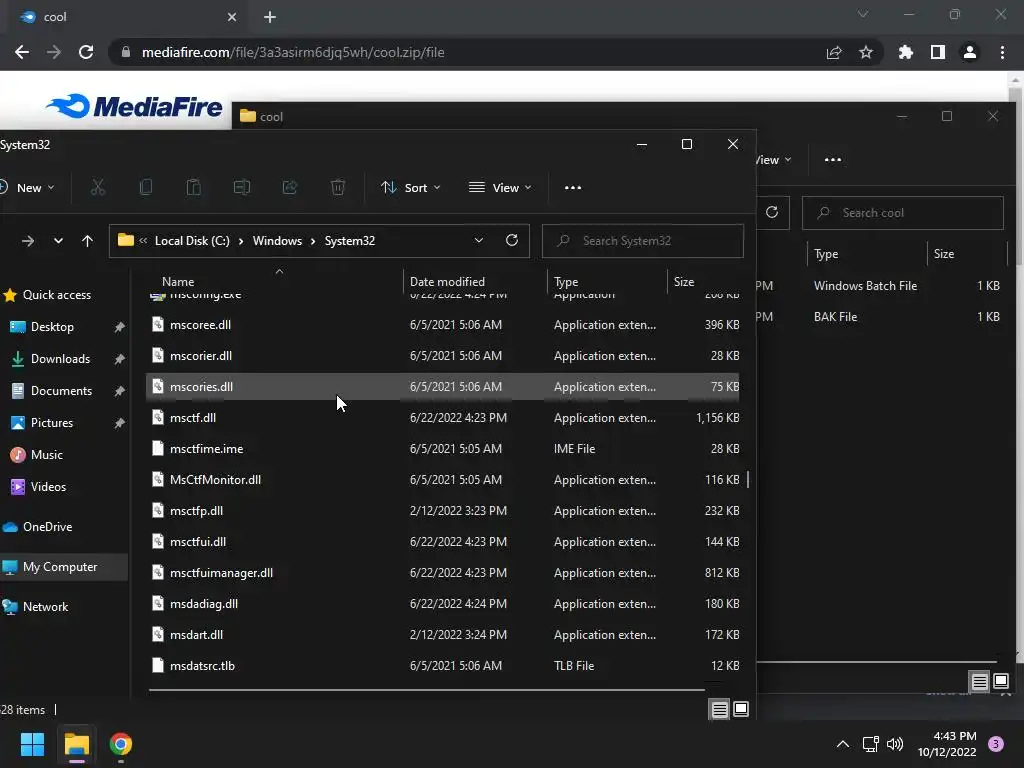
Task: Switch cool window to large thumbnails view icon
Action: [x=1000, y=682]
